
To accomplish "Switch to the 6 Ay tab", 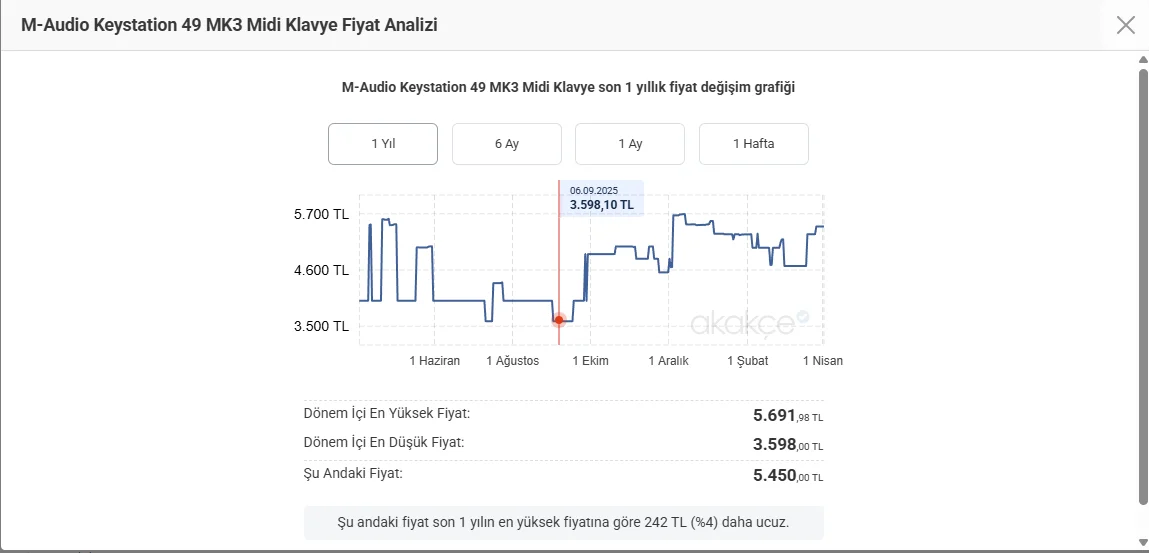I will [506, 144].
